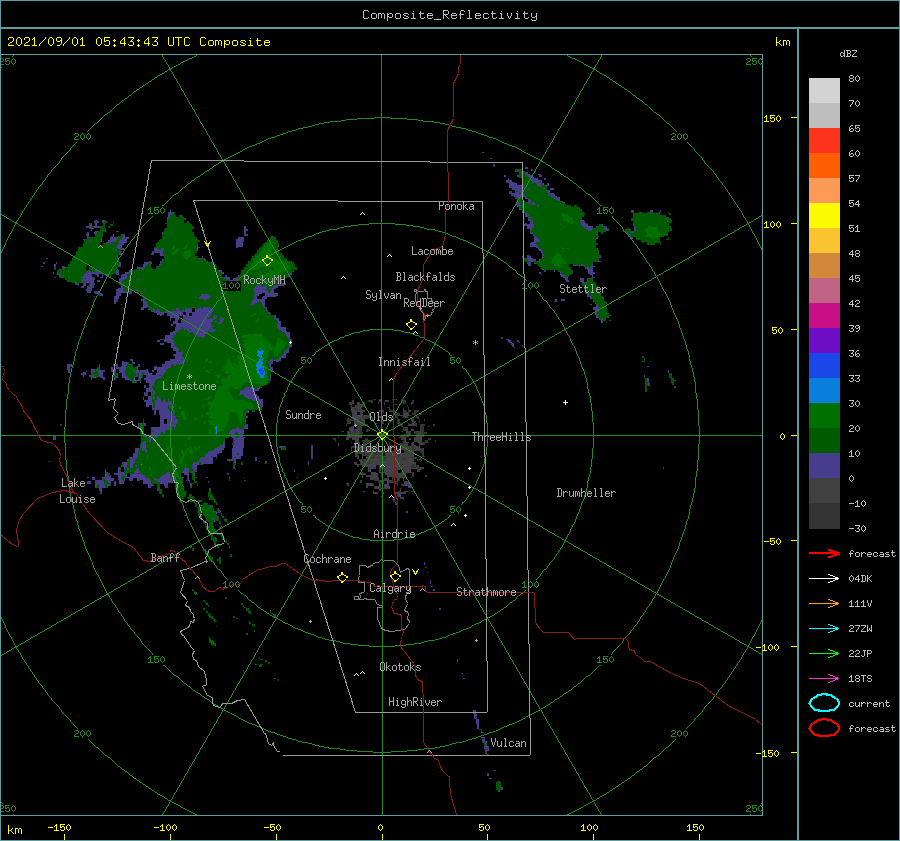Click the Drumheller city label
The image size is (900, 841).
(586, 493)
